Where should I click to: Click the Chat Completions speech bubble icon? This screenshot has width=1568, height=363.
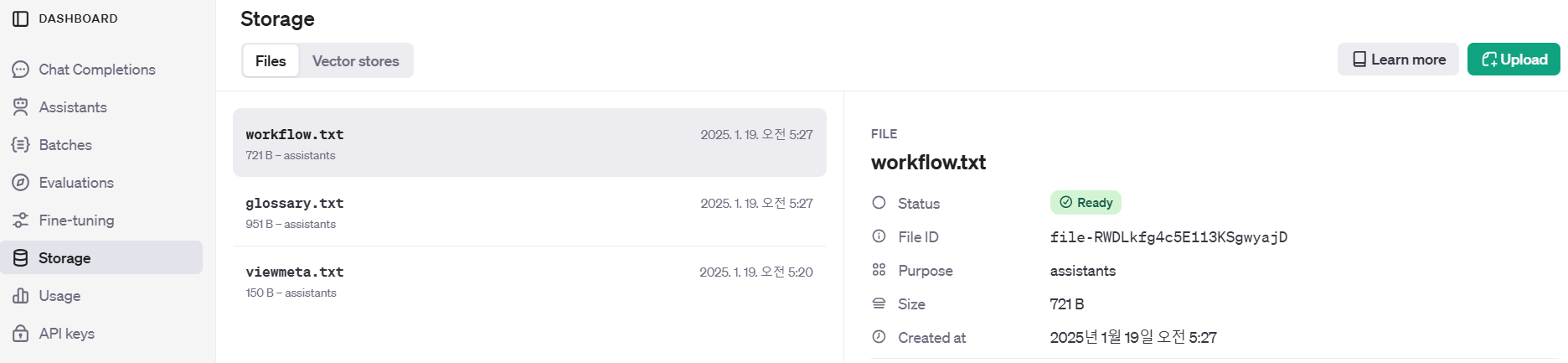[21, 70]
